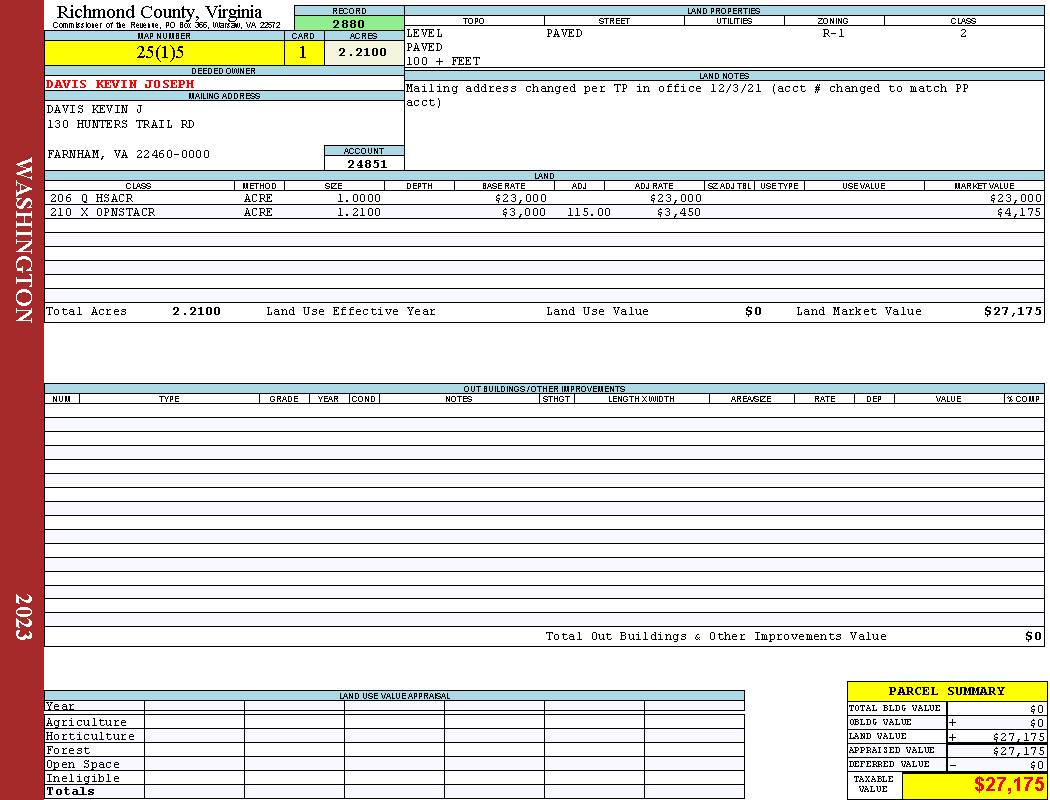Click Total Out Buildings & Other Improvements Value label

716,637
